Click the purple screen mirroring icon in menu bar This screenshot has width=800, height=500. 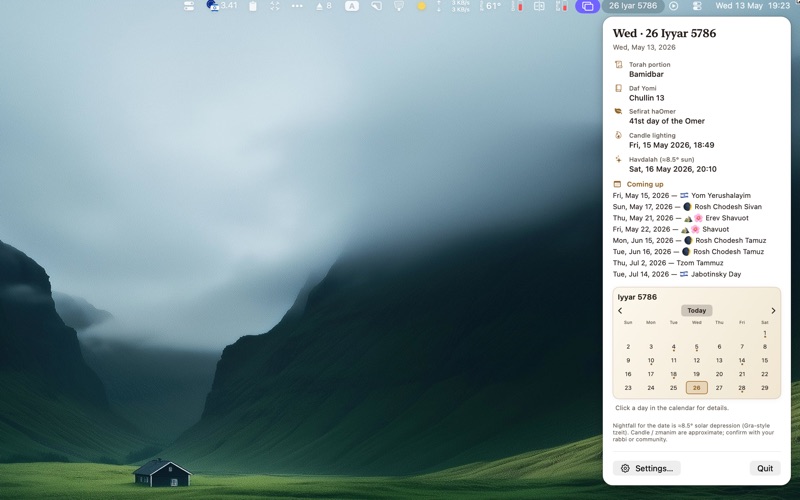[587, 6]
